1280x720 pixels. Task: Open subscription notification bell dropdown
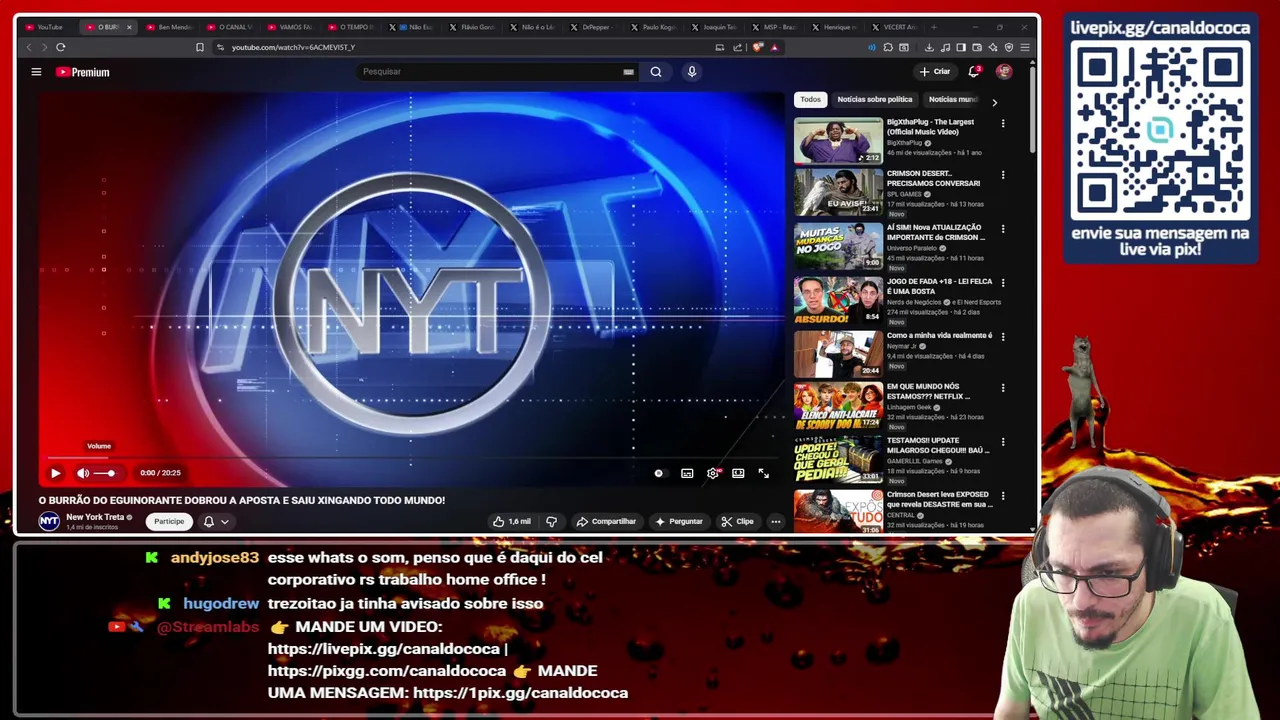(x=216, y=521)
